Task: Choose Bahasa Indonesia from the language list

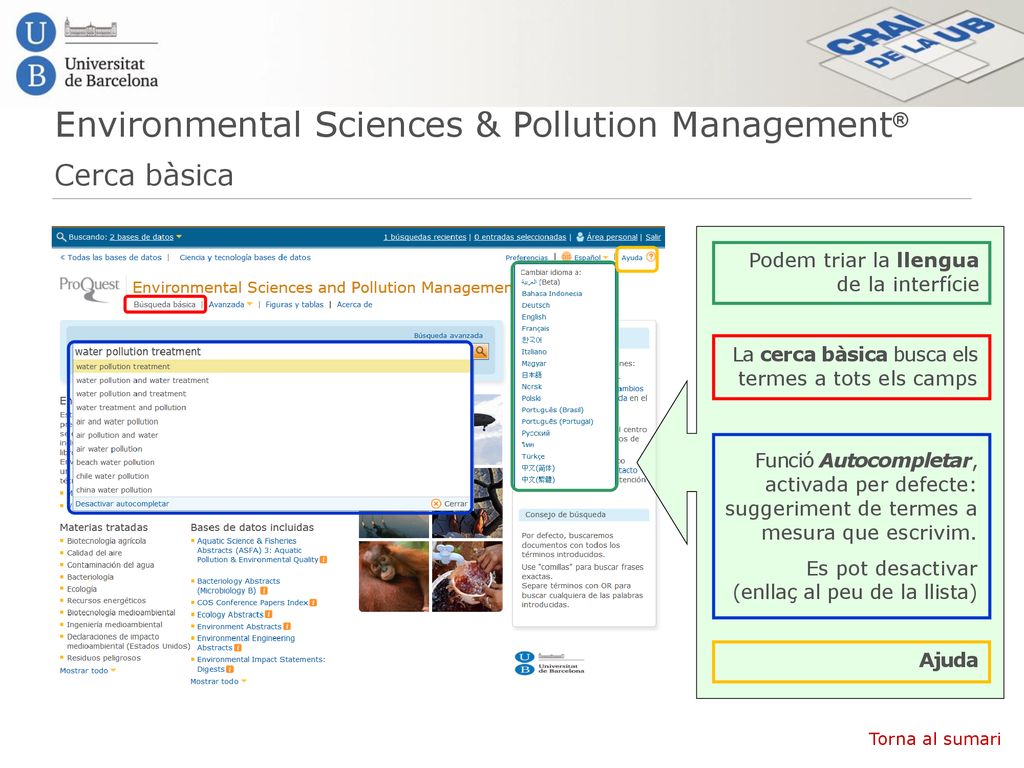Action: click(552, 293)
